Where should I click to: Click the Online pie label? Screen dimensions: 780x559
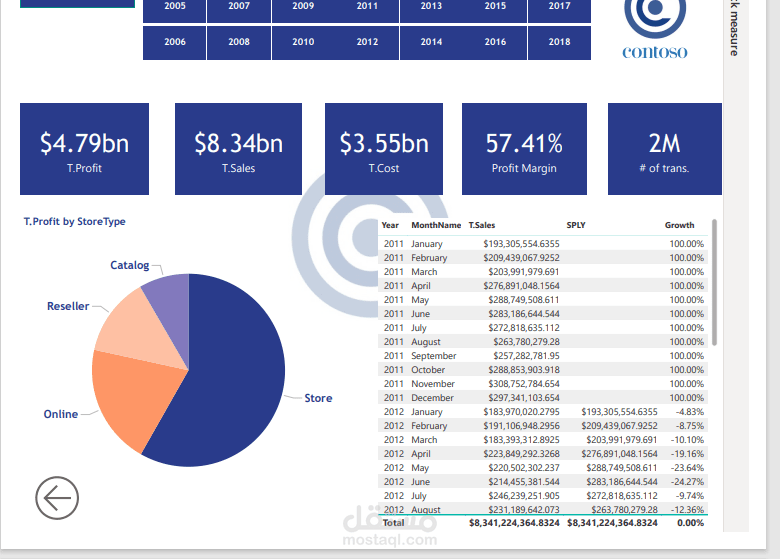(x=61, y=414)
